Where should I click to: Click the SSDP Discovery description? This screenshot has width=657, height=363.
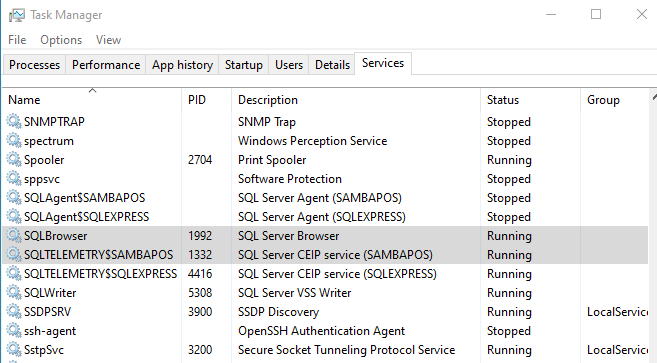(279, 312)
